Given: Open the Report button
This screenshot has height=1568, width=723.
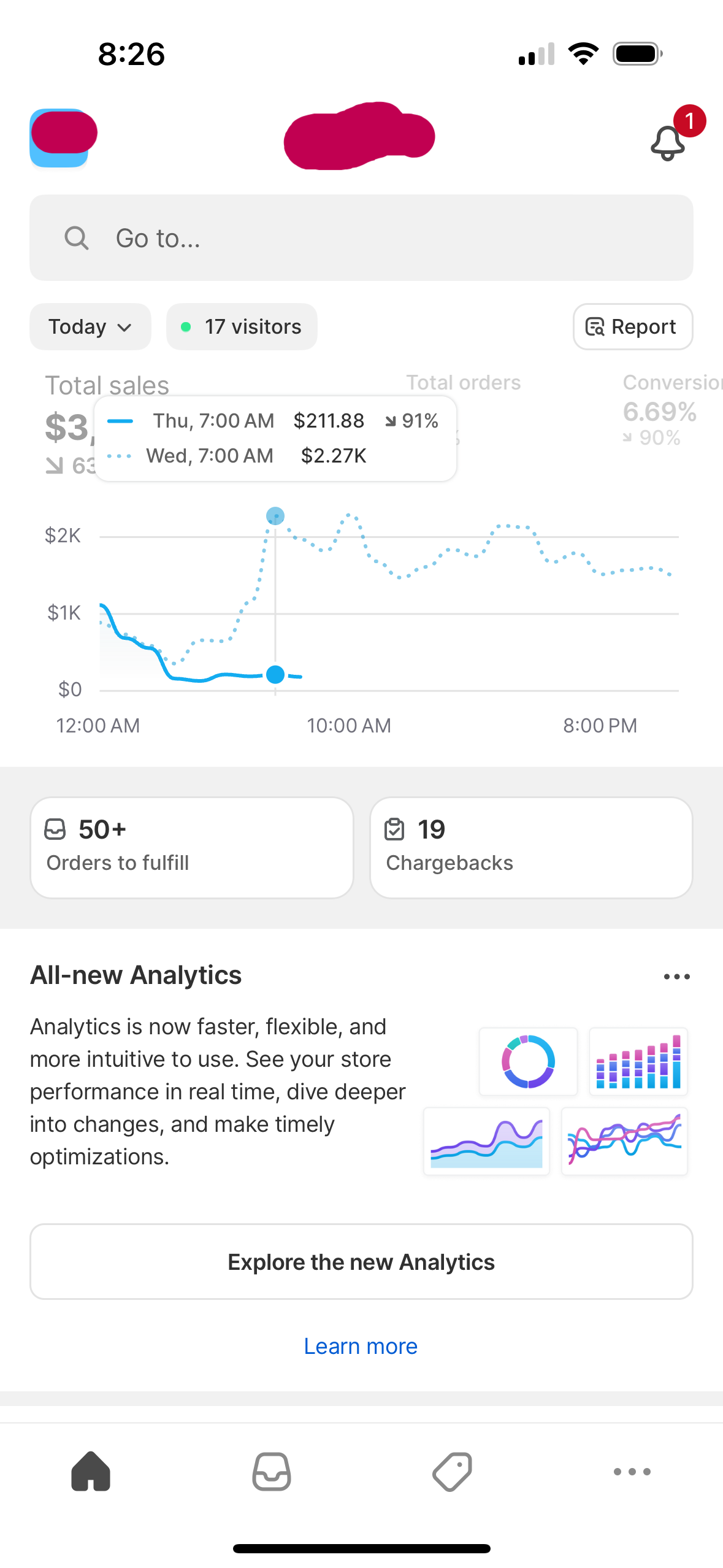Looking at the screenshot, I should (x=633, y=326).
